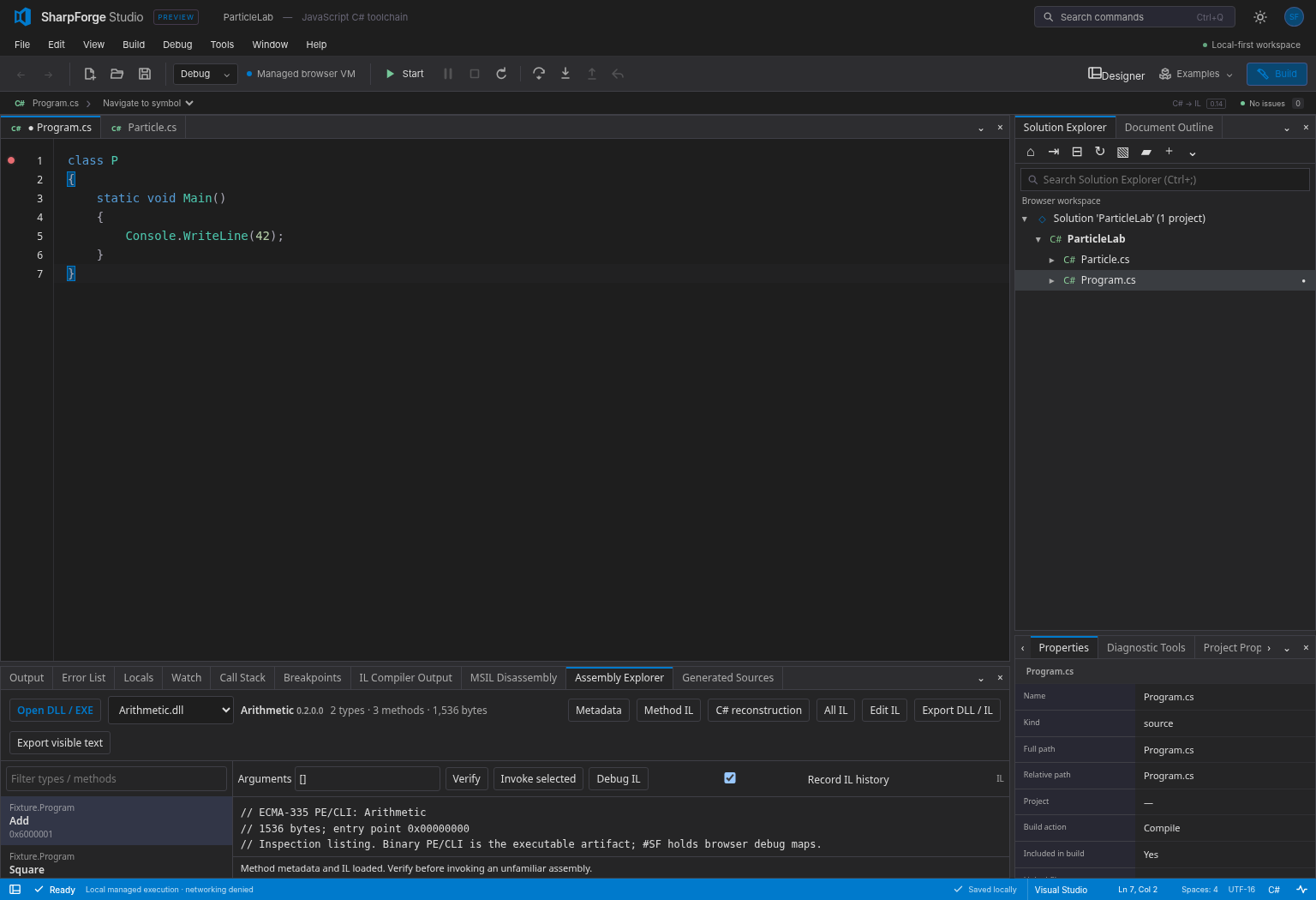Click the layout icon in the status bar
The height and width of the screenshot is (900, 1316).
[15, 890]
